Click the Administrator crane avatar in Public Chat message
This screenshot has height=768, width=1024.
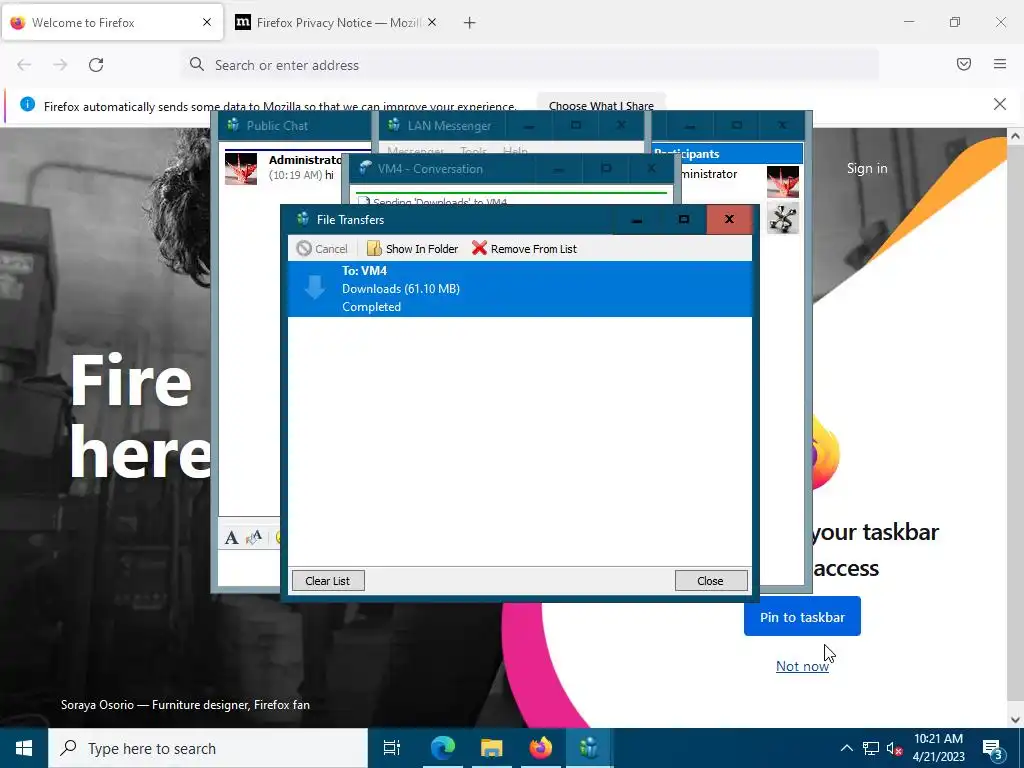coord(241,168)
